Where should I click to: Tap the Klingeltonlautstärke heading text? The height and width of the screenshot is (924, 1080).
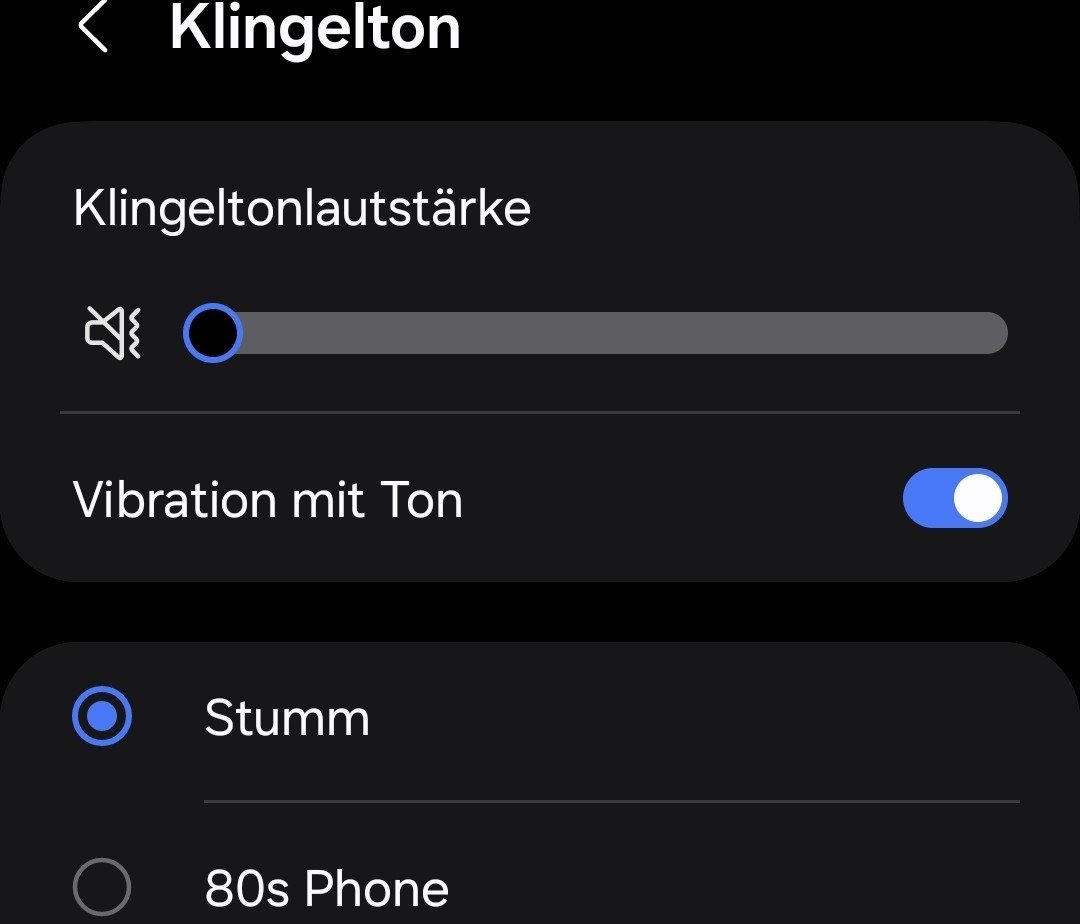302,209
